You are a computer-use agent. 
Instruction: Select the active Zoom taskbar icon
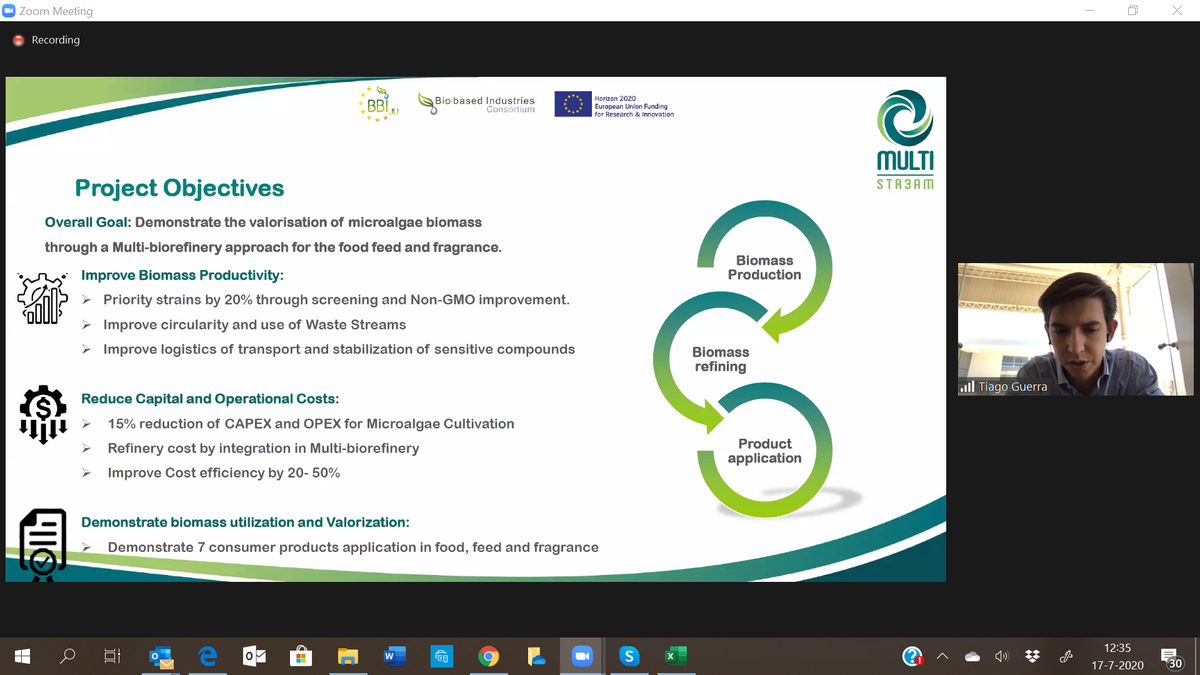point(582,656)
